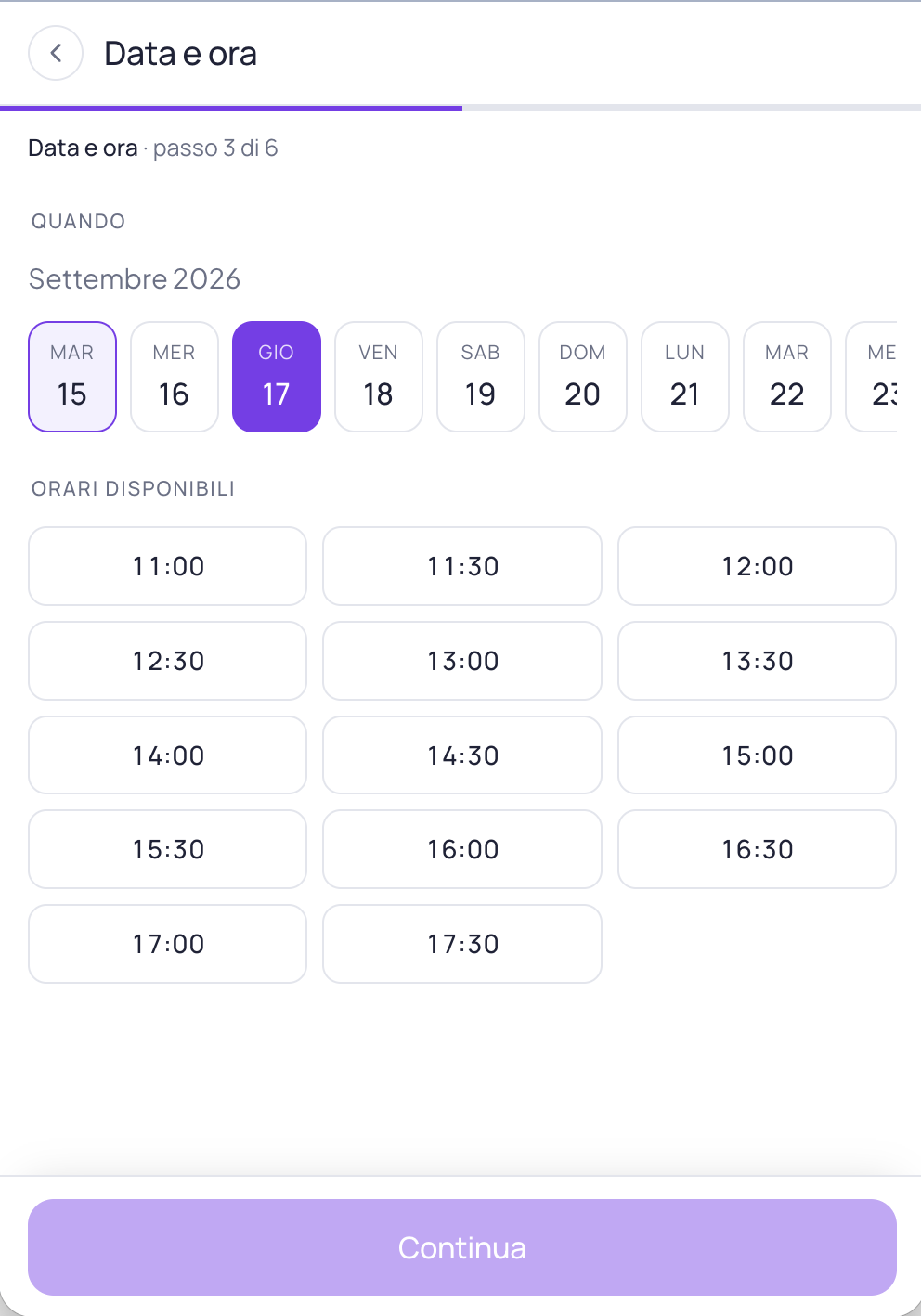Screen dimensions: 921x1316
Task: Choose the 15:00 time slot
Action: click(758, 755)
